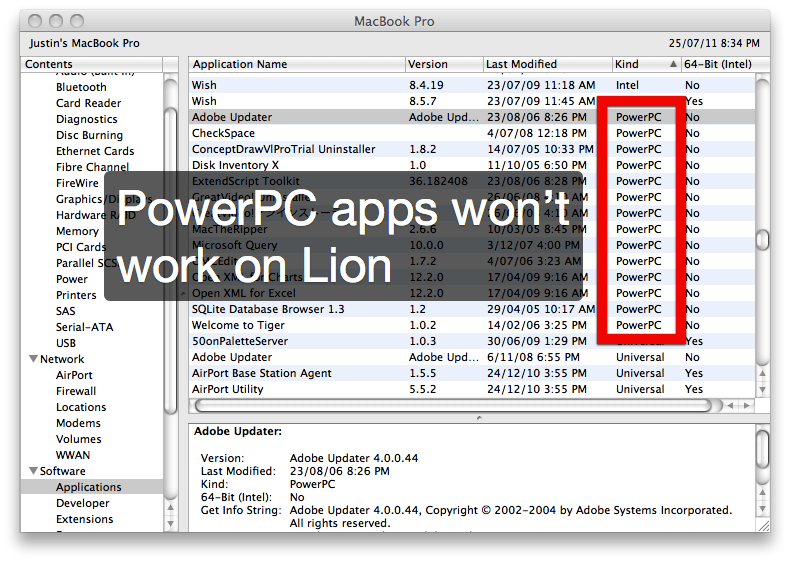790x562 pixels.
Task: Click the Kind sort ascending arrow indicator
Action: pyautogui.click(x=673, y=64)
